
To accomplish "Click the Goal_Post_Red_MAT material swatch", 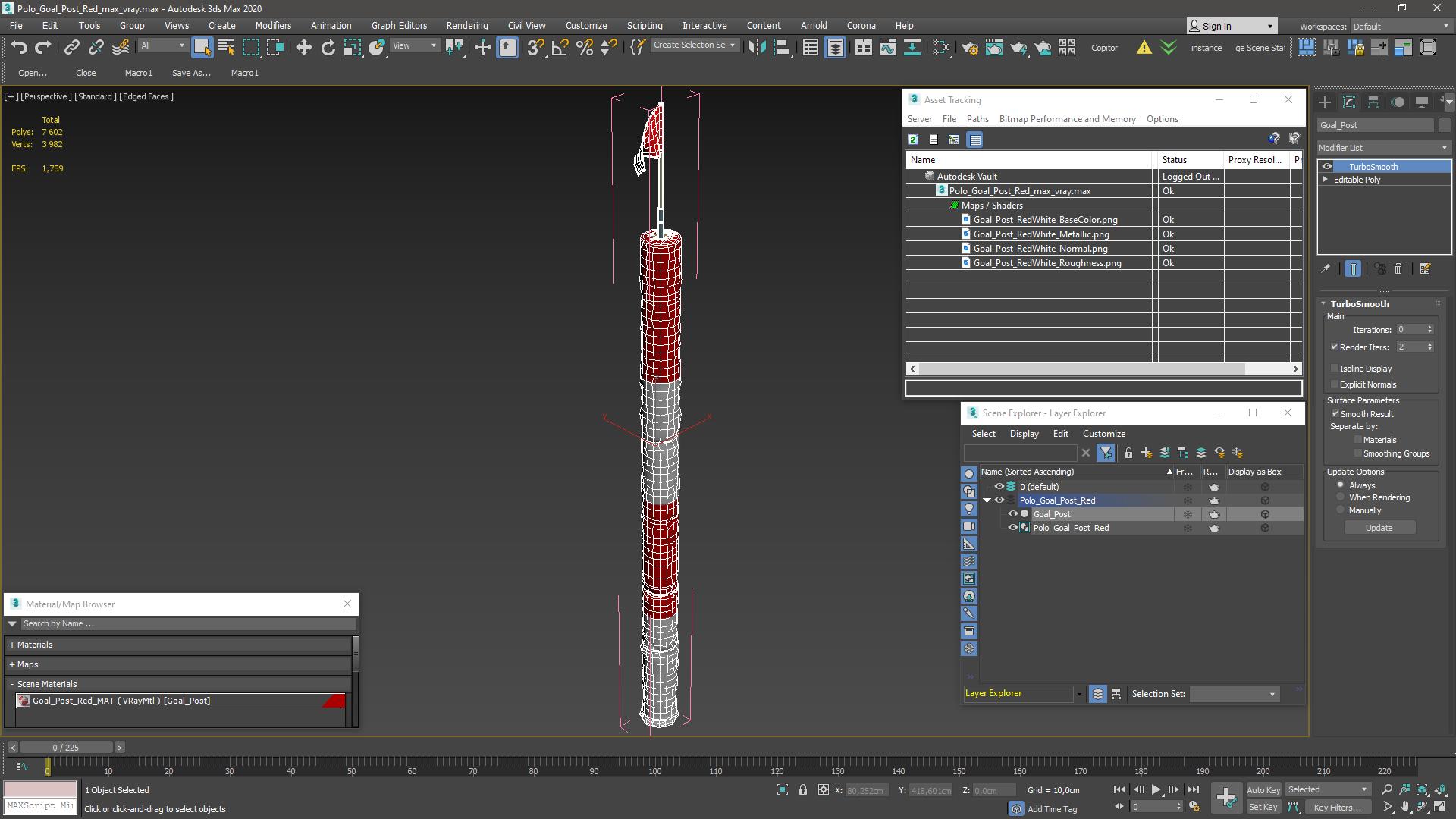I will coord(24,701).
